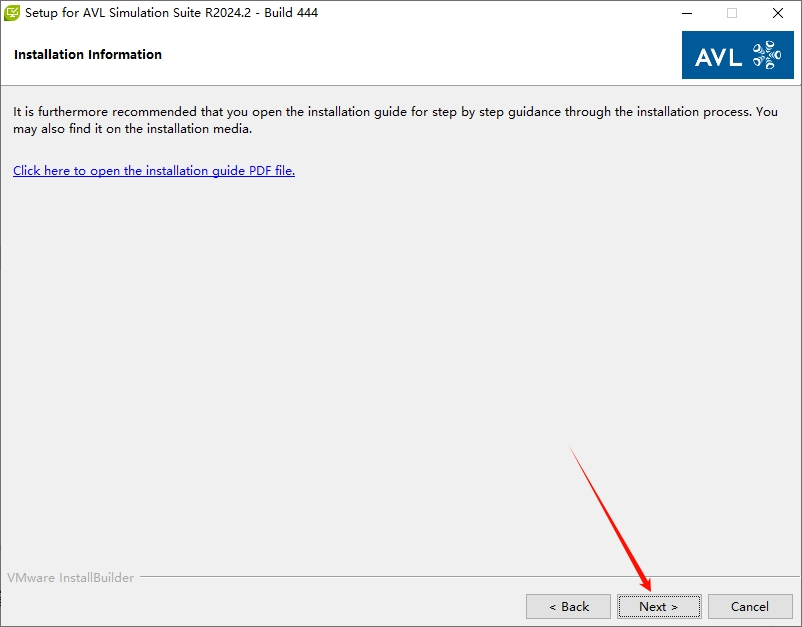Click the installer icon in the title bar
The width and height of the screenshot is (802, 627).
12,14
